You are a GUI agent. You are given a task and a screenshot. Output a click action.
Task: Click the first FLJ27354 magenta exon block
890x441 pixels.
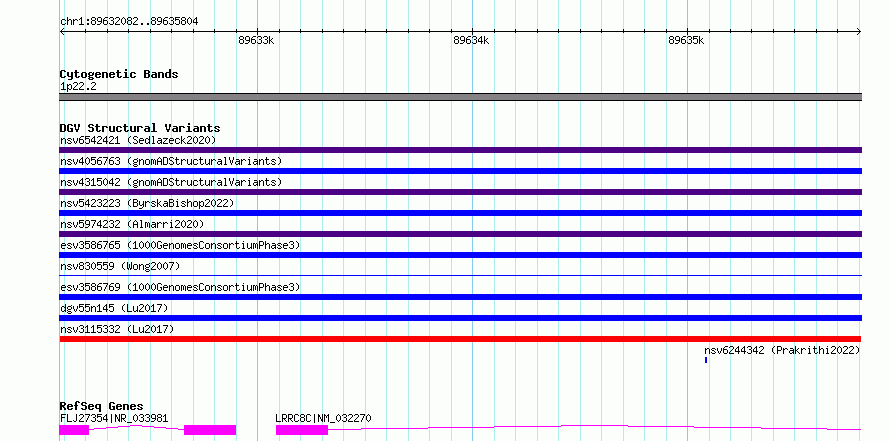pyautogui.click(x=74, y=430)
